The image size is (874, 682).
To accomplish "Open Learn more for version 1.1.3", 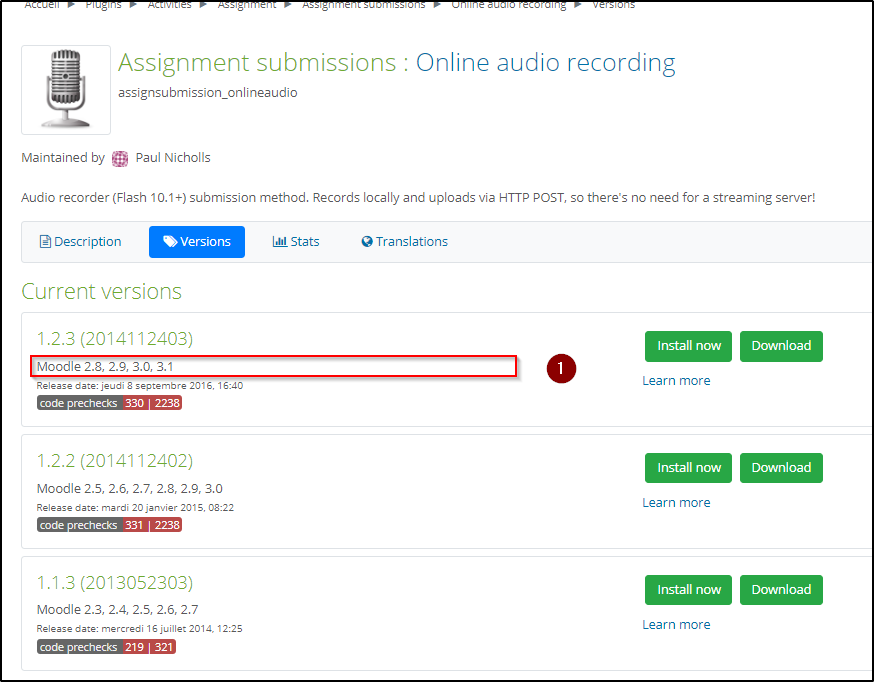I will tap(676, 624).
